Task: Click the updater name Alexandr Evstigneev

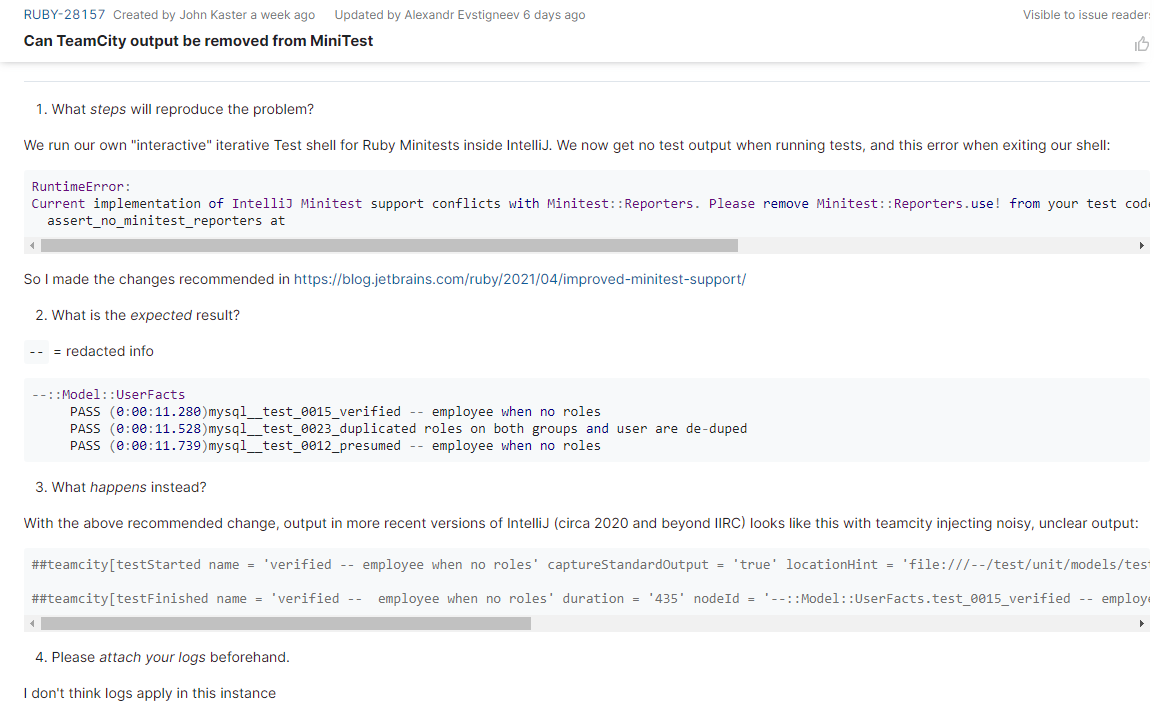Action: point(462,15)
